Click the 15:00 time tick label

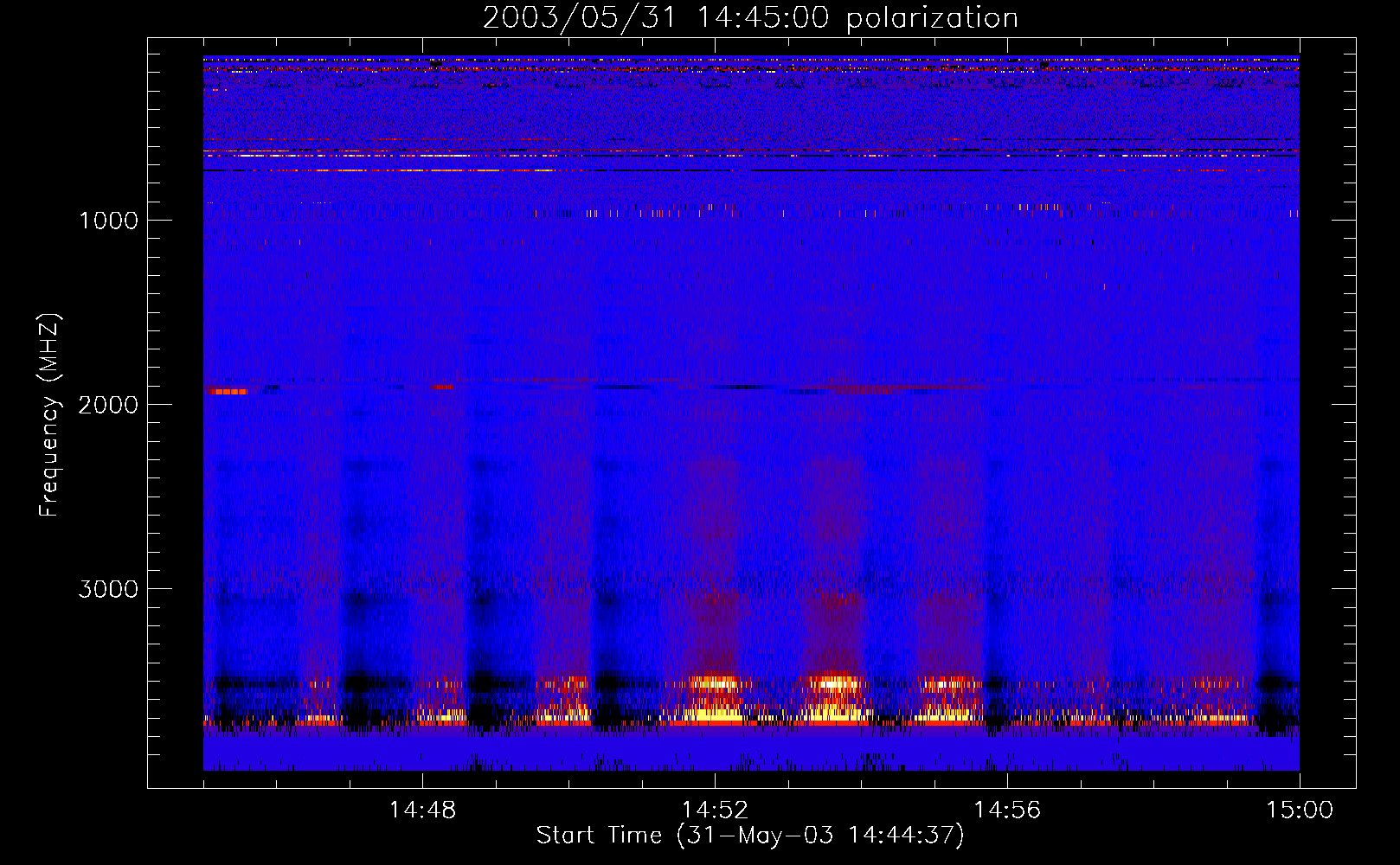[x=1300, y=811]
